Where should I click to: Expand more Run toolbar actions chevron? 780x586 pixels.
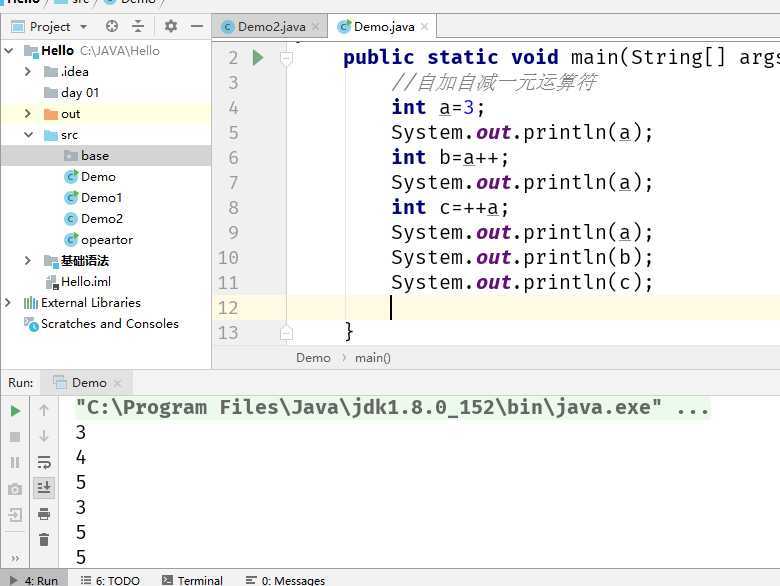(15, 558)
